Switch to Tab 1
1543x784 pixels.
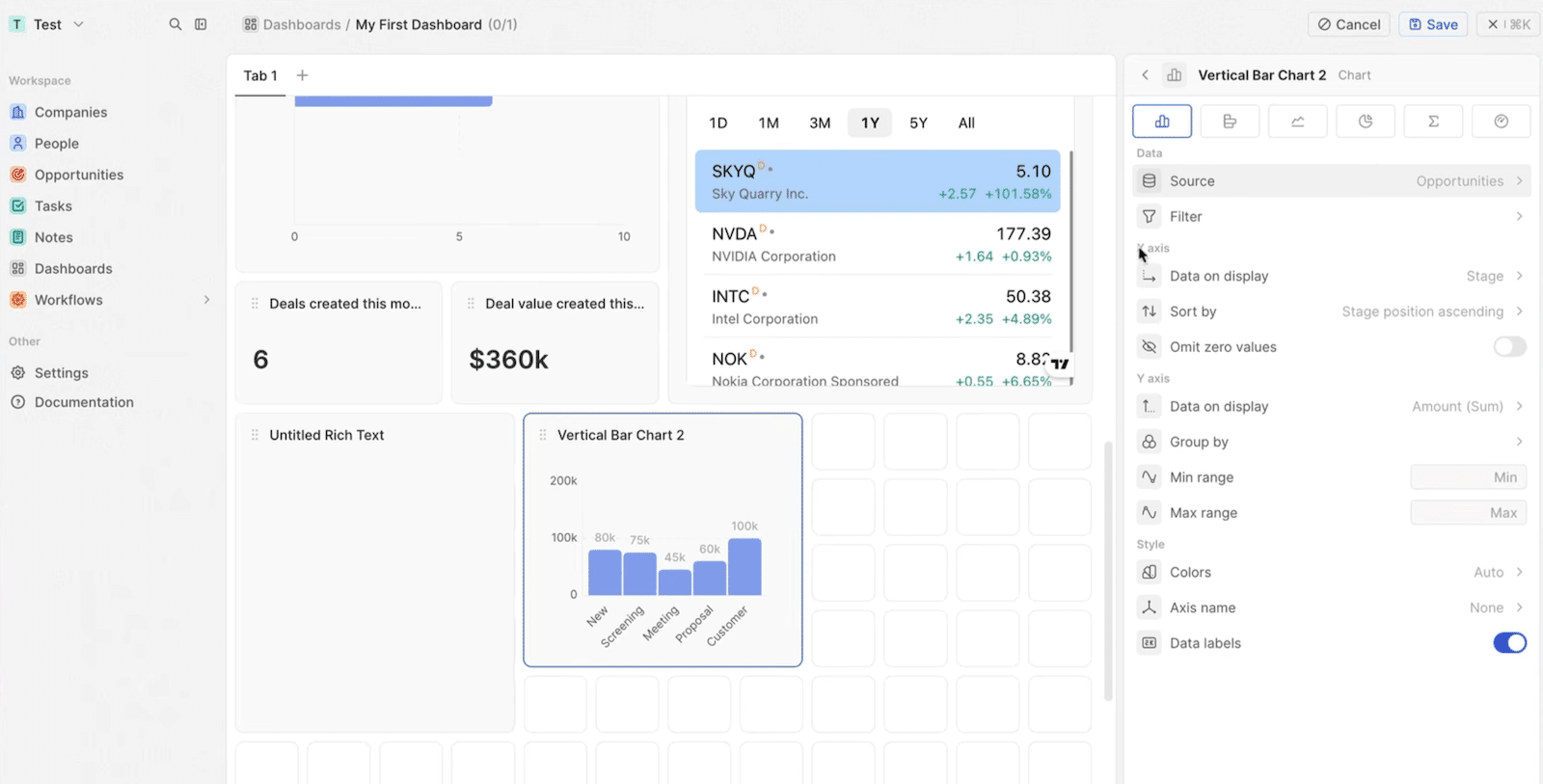coord(260,75)
